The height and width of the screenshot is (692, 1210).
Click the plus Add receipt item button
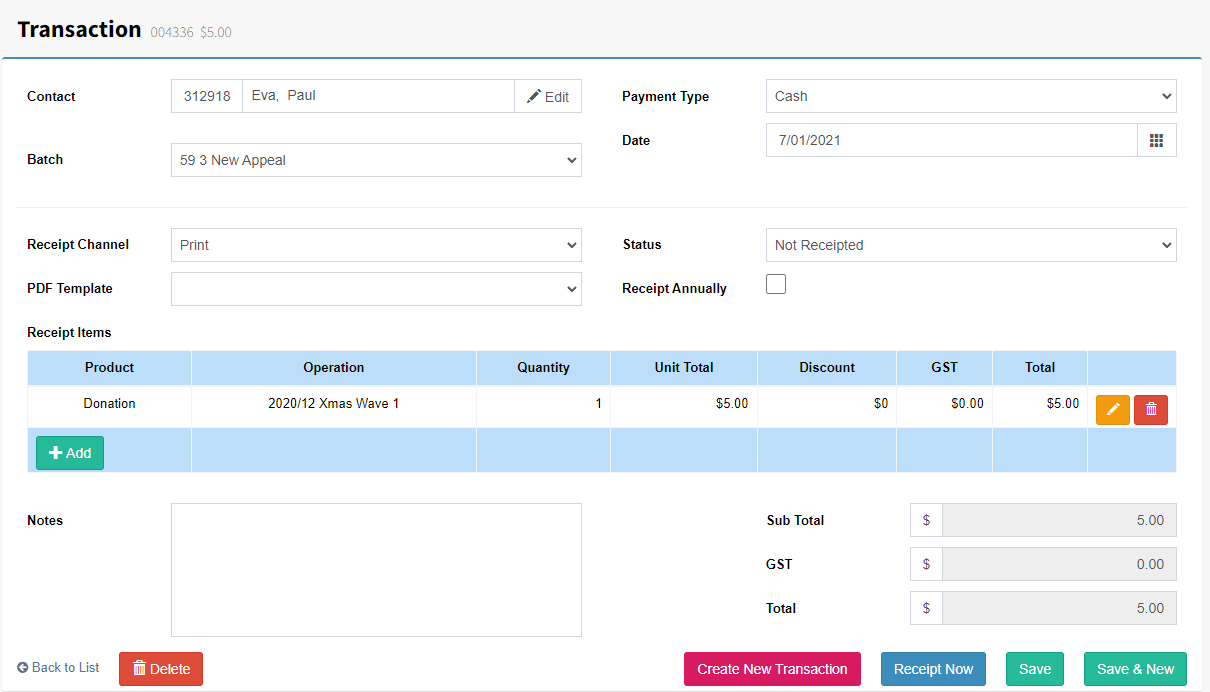pos(70,453)
